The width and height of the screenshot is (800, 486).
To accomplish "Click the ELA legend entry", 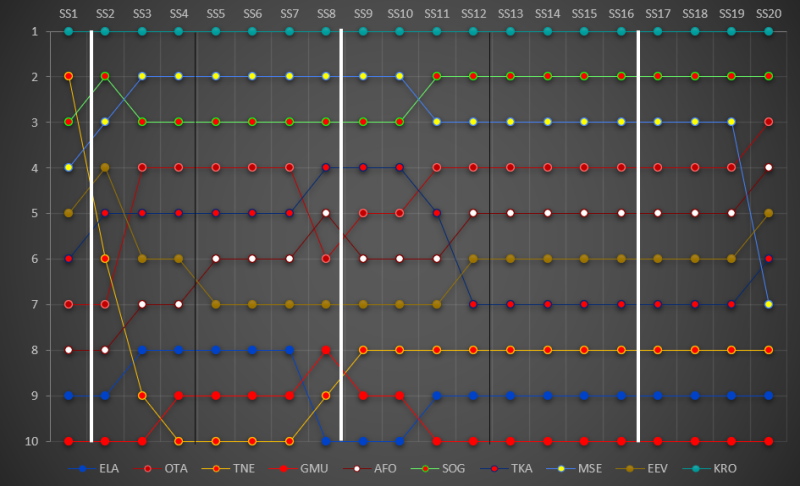I will [93, 469].
